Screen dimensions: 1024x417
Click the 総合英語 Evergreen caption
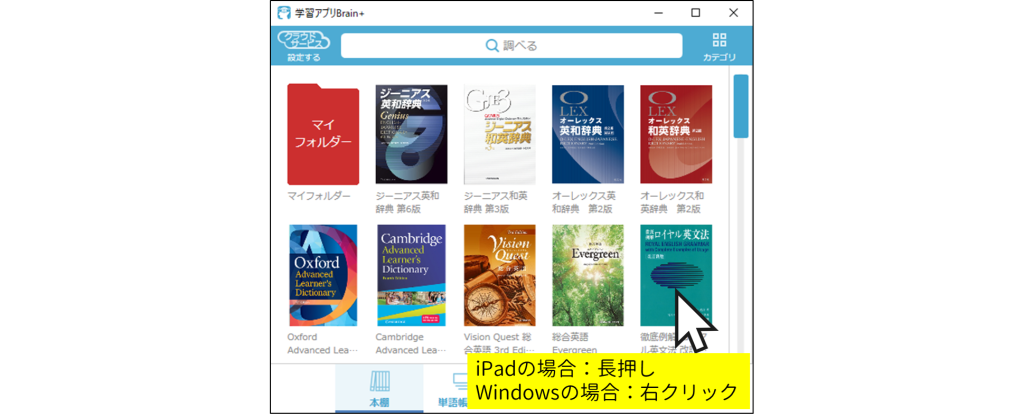(575, 343)
